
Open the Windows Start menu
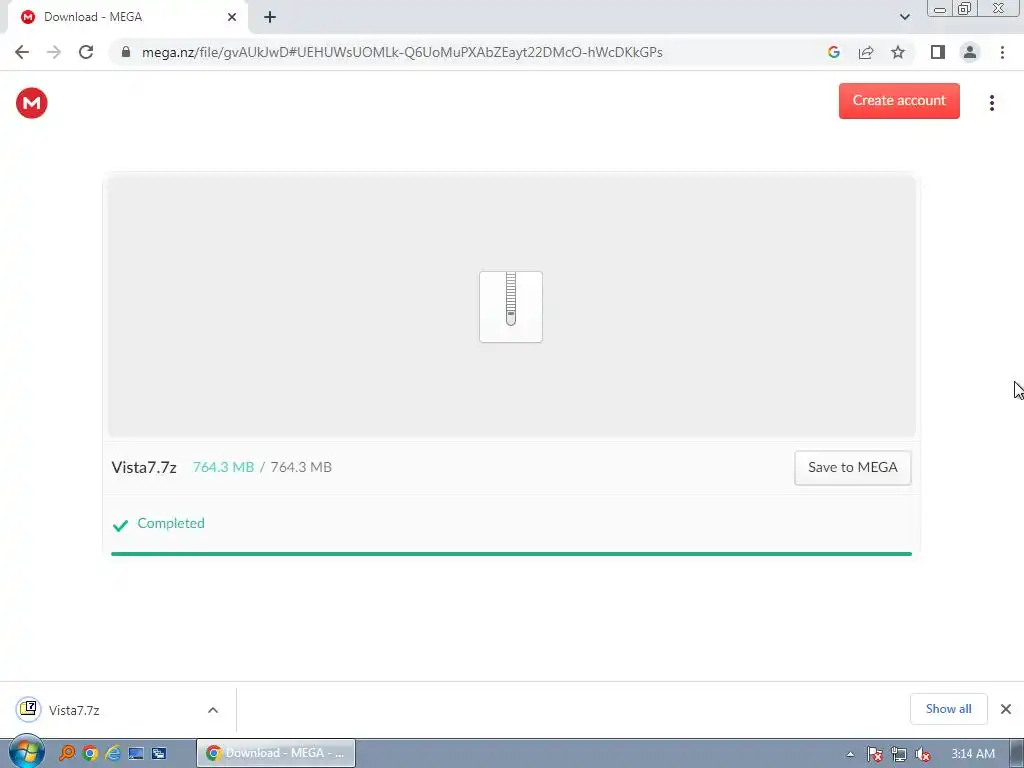tap(27, 752)
